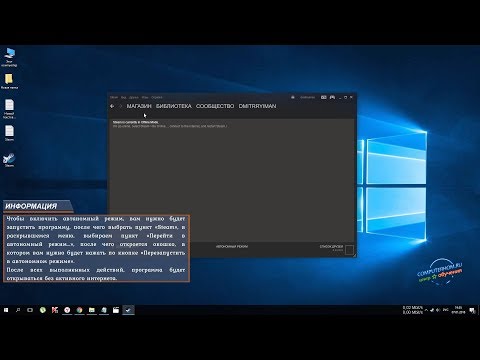480x360 pixels.
Task: Open the Steam menu in menu bar
Action: [114, 97]
